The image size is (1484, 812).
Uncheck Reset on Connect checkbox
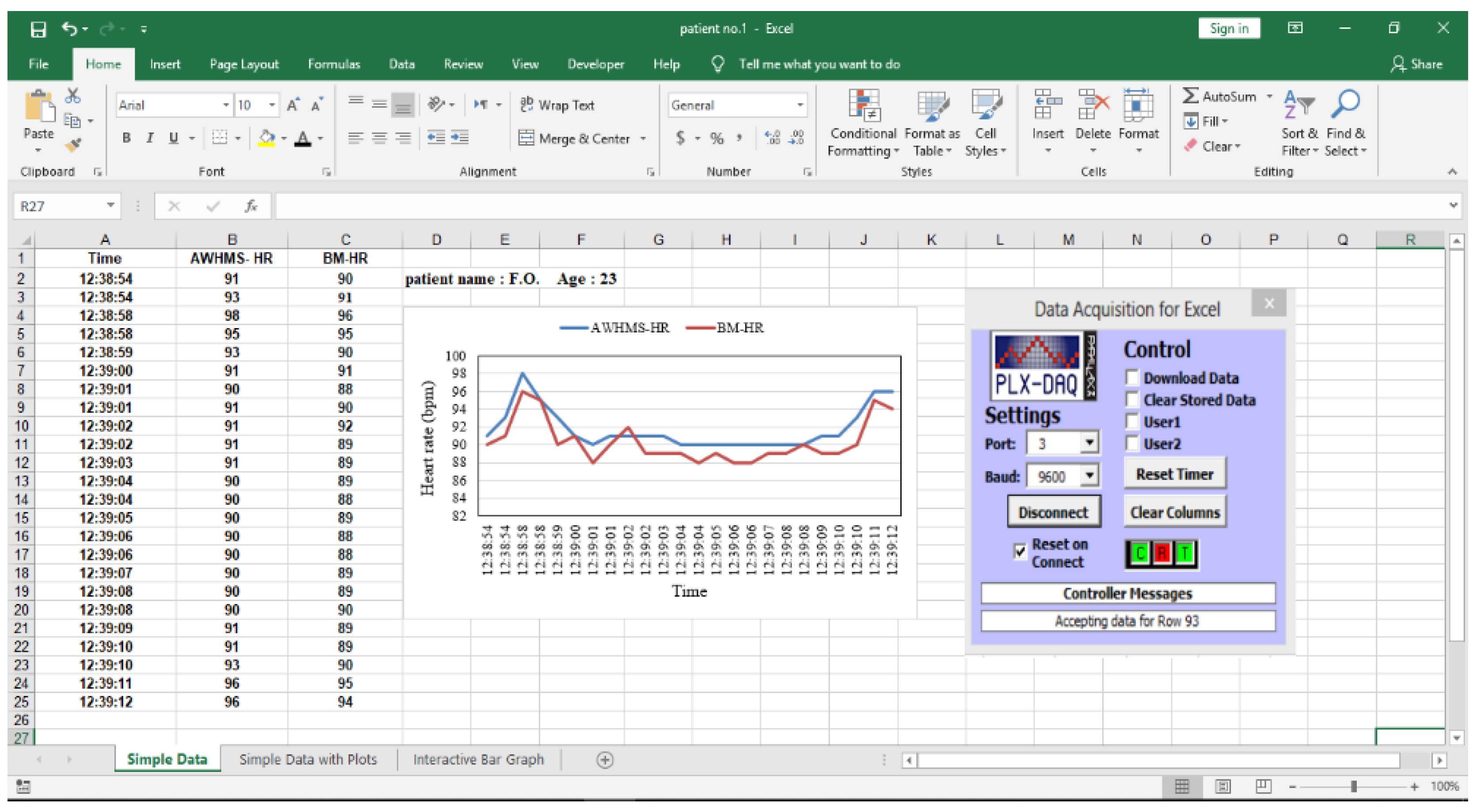(x=1020, y=551)
